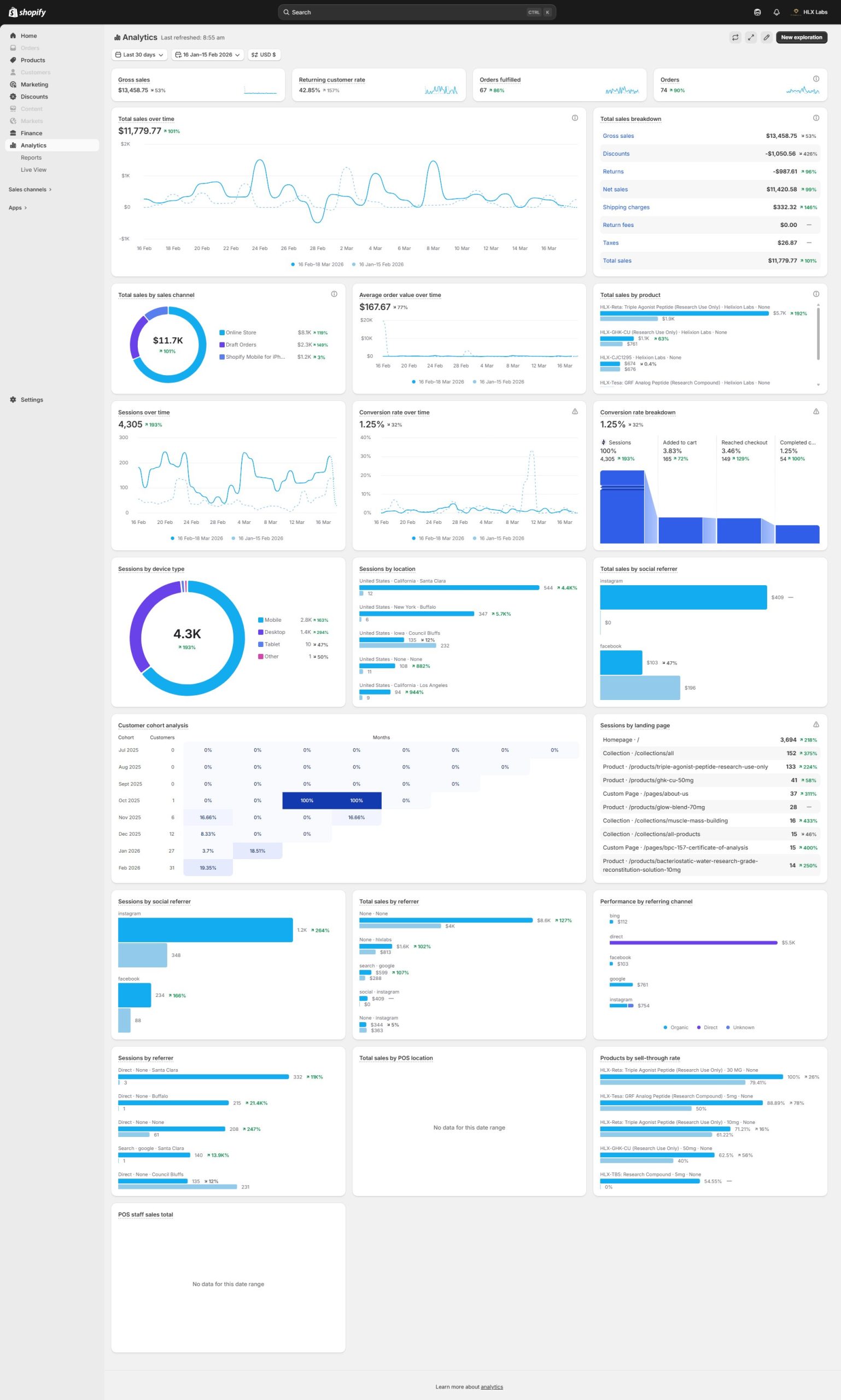841x1400 pixels.
Task: Expand Sales channels in sidebar
Action: coord(30,189)
